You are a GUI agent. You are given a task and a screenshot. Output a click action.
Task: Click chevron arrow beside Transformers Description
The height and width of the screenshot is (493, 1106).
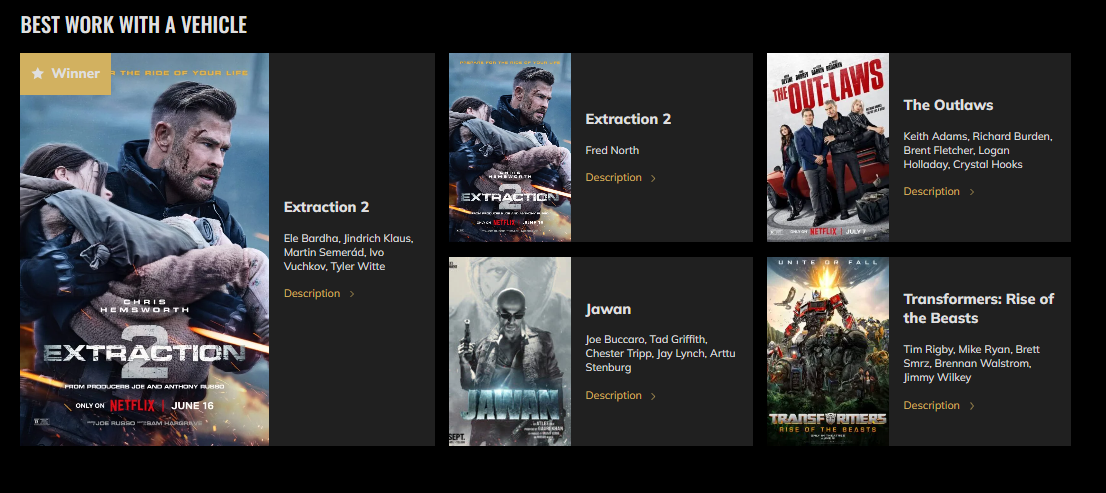972,406
